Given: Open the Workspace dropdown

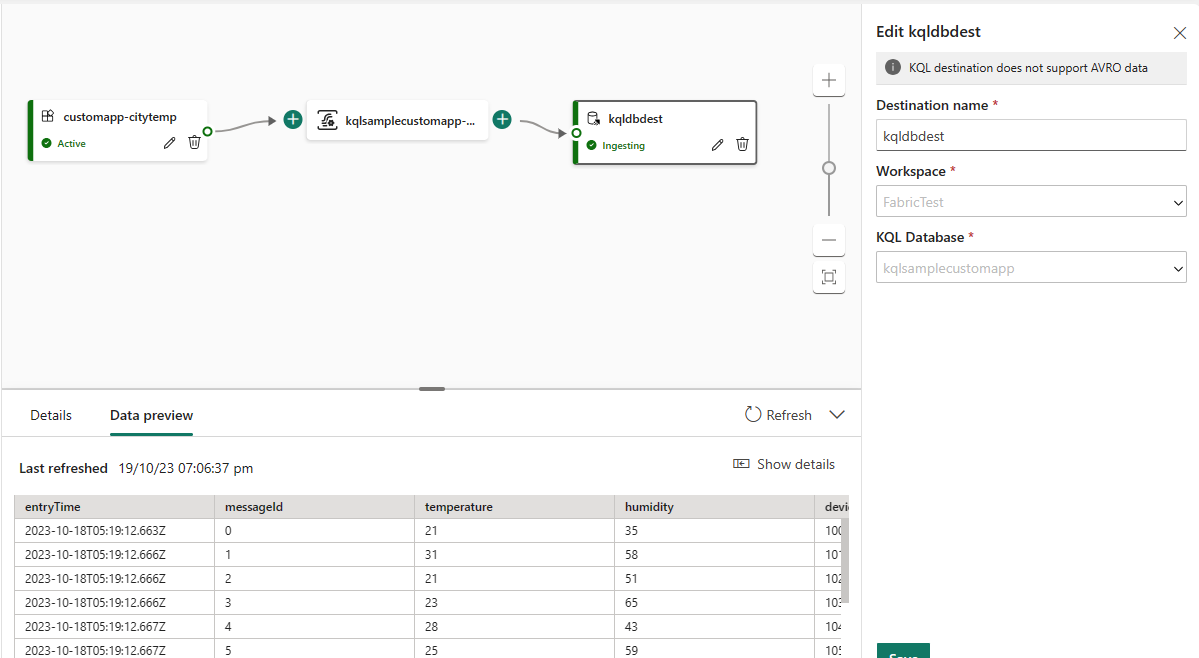Looking at the screenshot, I should click(1030, 202).
